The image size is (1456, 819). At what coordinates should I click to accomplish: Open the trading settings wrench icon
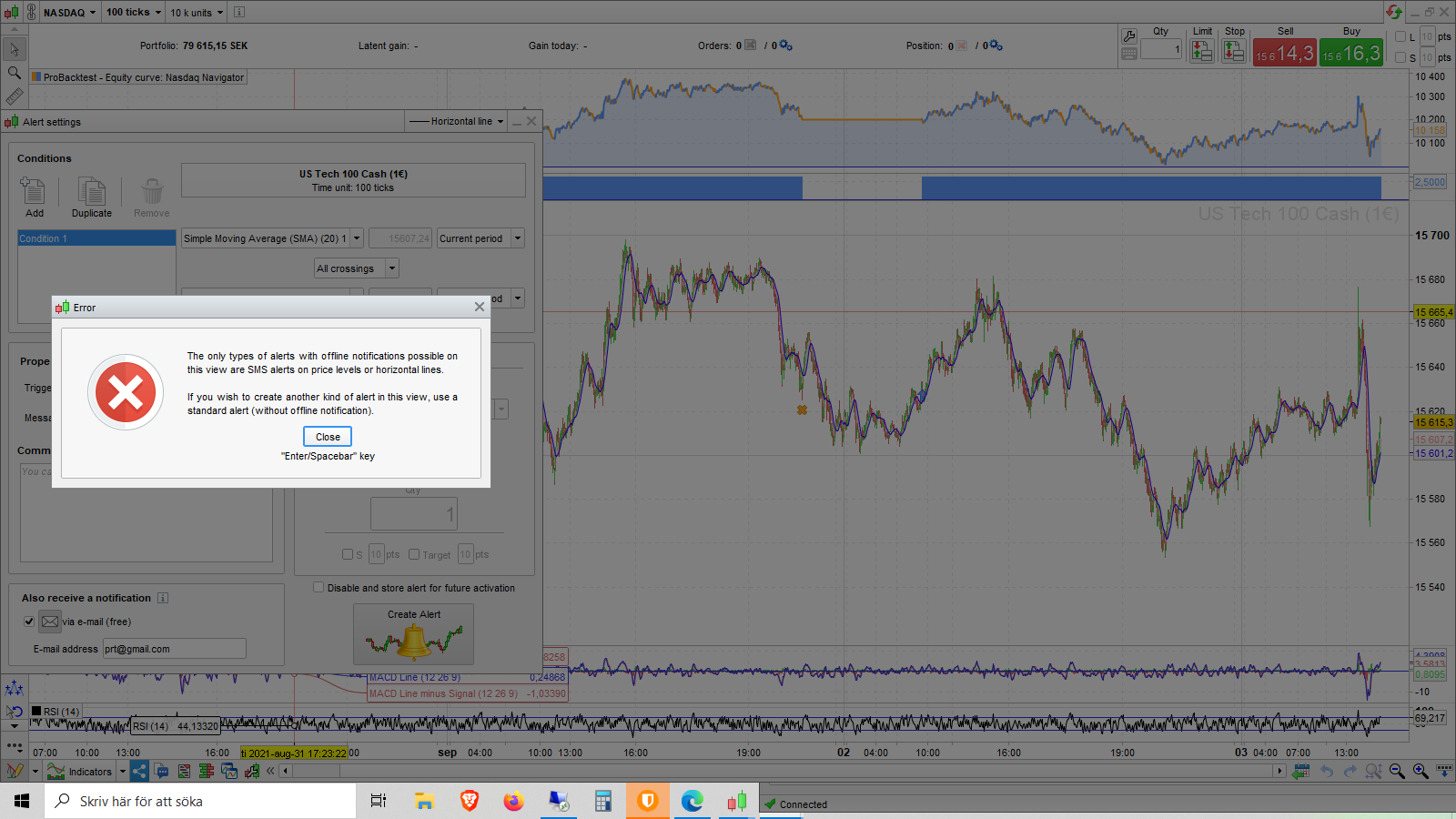point(1129,36)
